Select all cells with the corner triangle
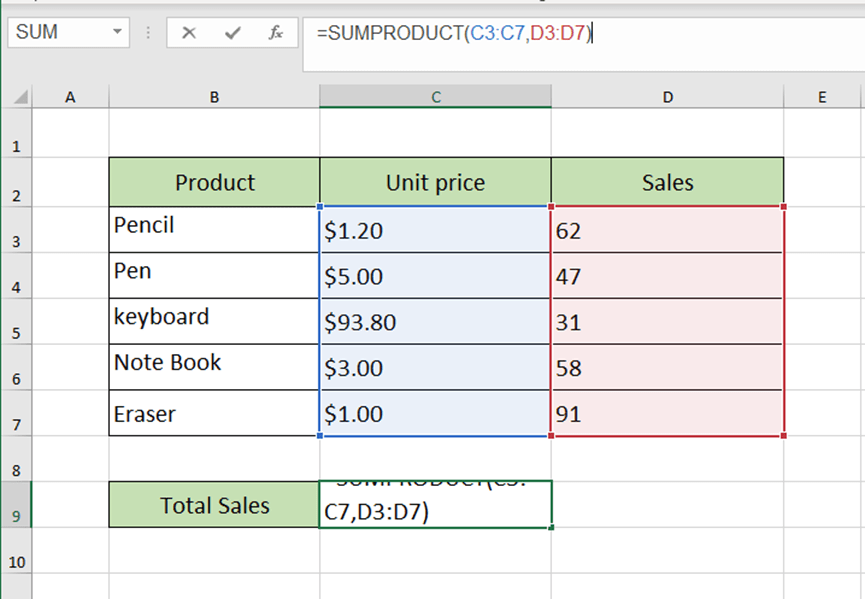The image size is (865, 599). click(x=20, y=98)
